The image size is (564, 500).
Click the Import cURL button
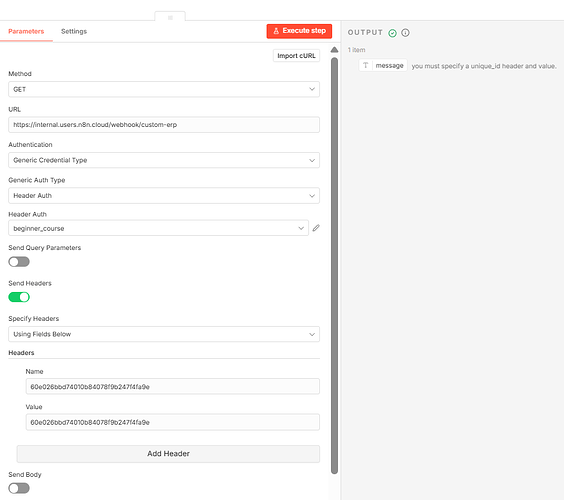pyautogui.click(x=296, y=56)
